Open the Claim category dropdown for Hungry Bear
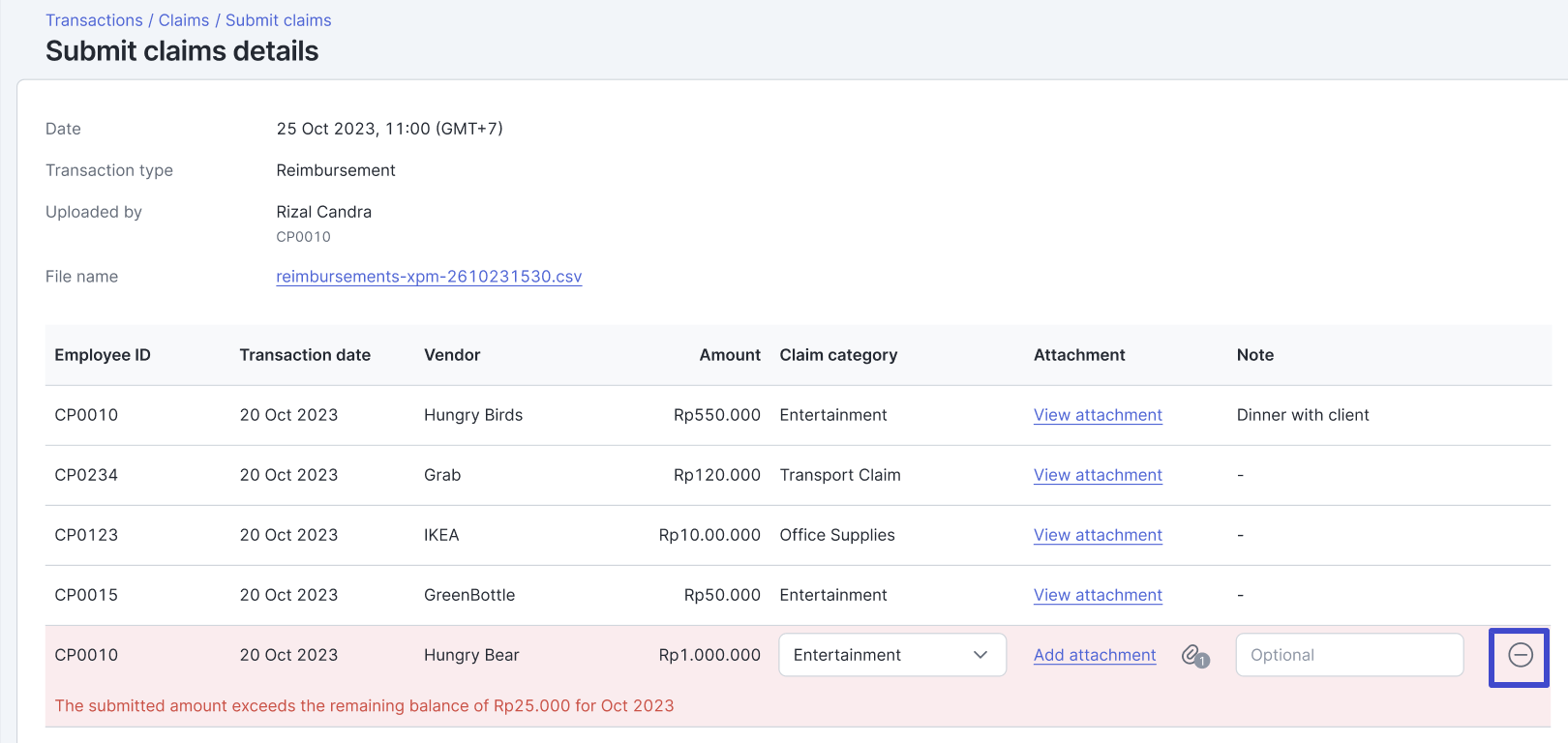Screen dimensions: 1568x743 (891, 655)
